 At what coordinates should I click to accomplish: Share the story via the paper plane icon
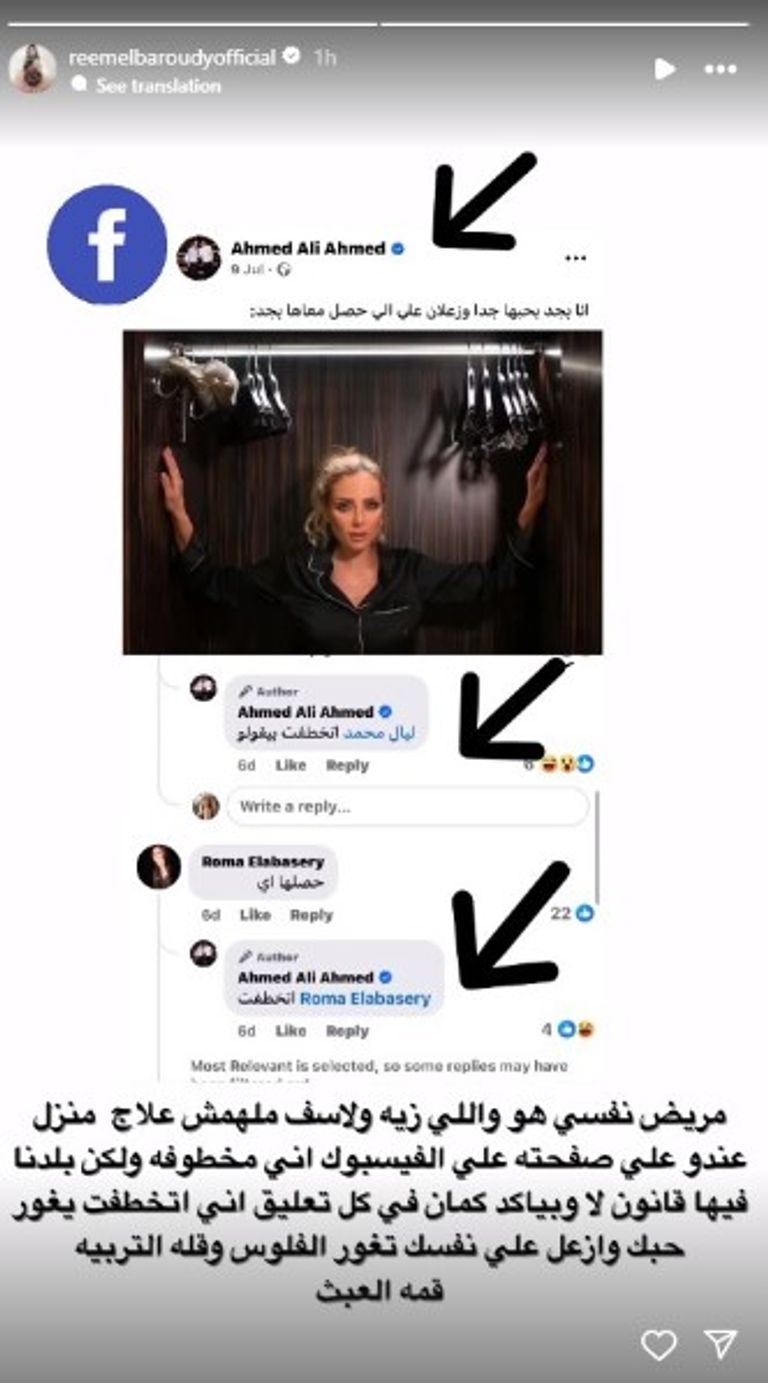[x=720, y=1344]
